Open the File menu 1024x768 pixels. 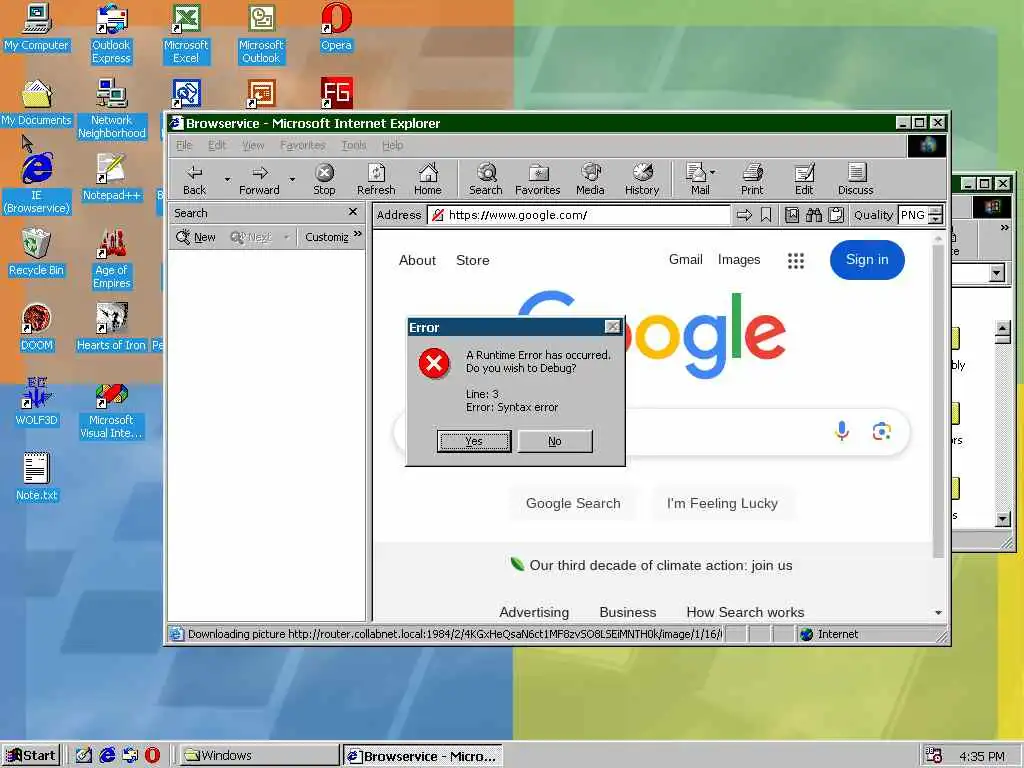[184, 145]
